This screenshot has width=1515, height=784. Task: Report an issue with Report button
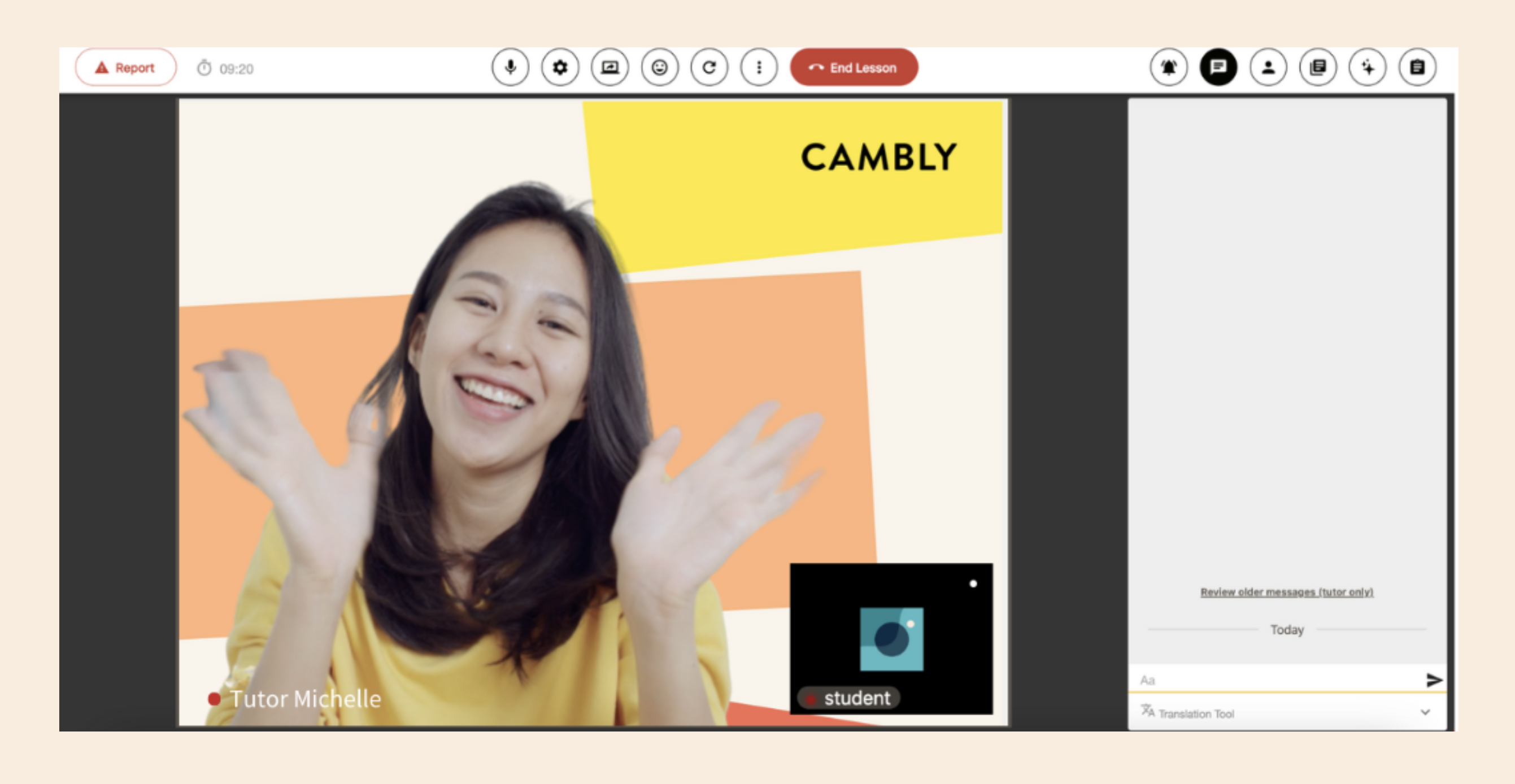[x=126, y=68]
